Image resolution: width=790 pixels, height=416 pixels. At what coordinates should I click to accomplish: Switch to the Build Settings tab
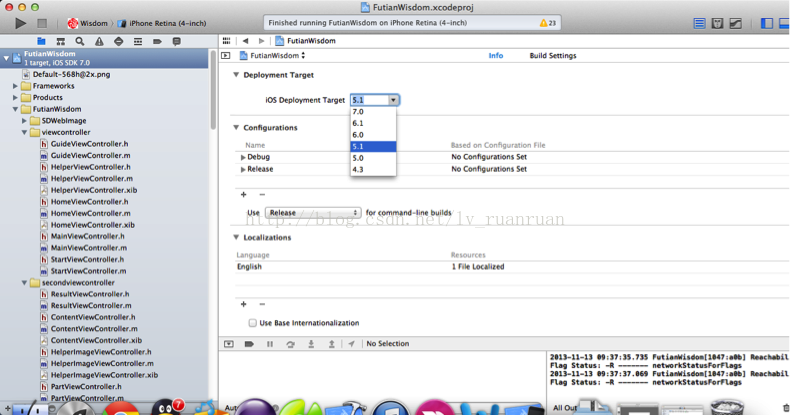[x=553, y=55]
